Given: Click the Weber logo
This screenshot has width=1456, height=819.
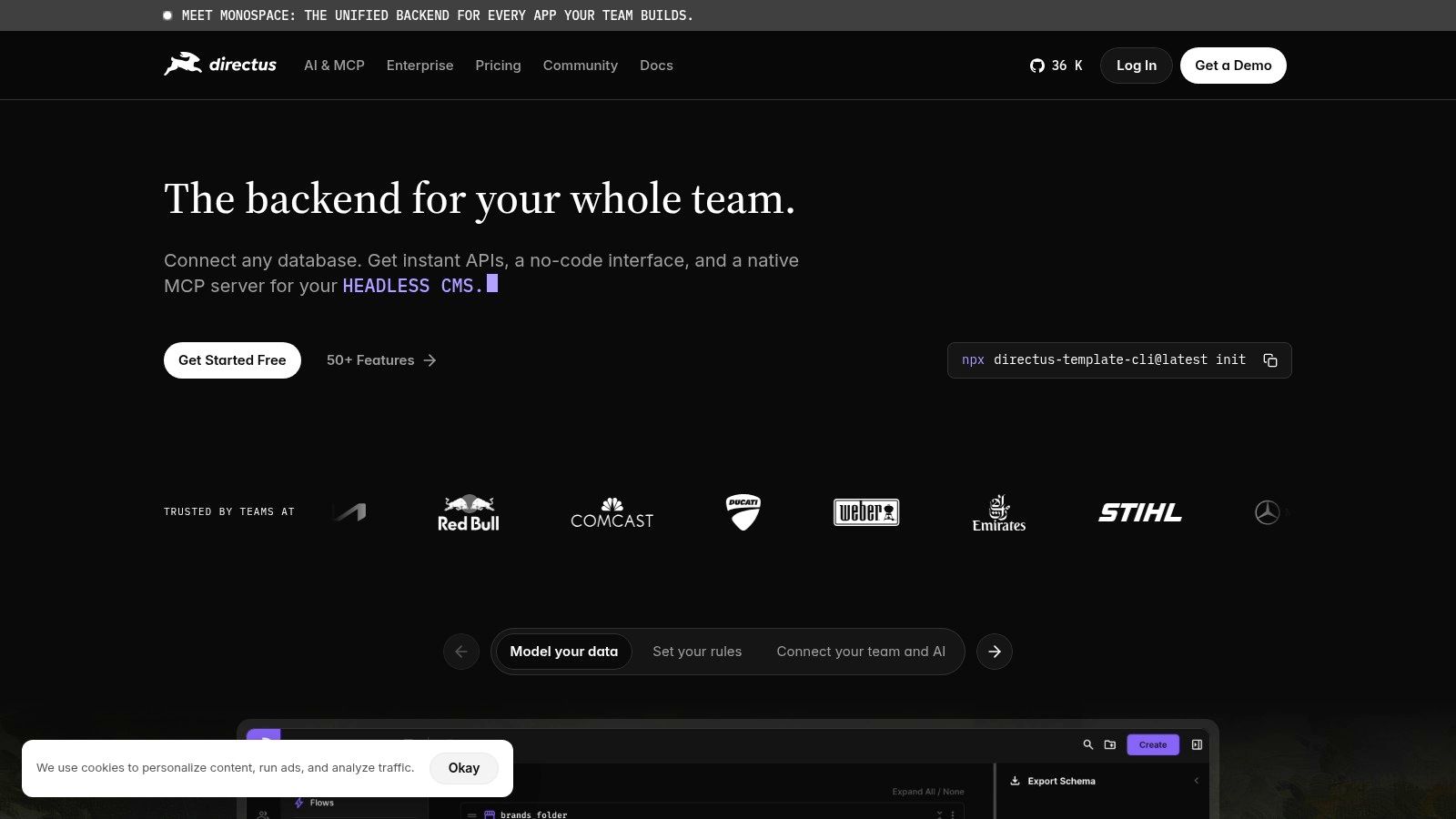Looking at the screenshot, I should coord(866,512).
